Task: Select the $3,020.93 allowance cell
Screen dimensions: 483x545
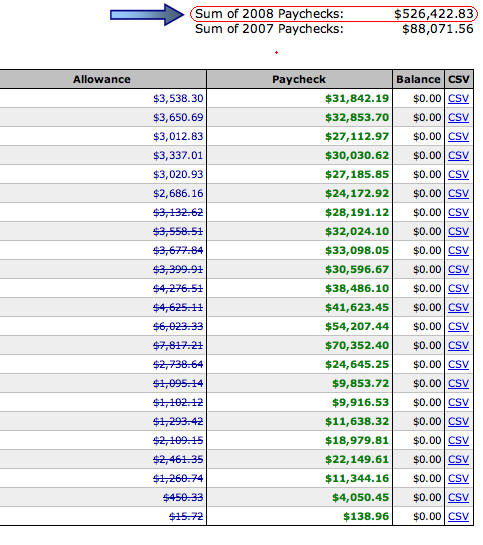Action: click(178, 174)
